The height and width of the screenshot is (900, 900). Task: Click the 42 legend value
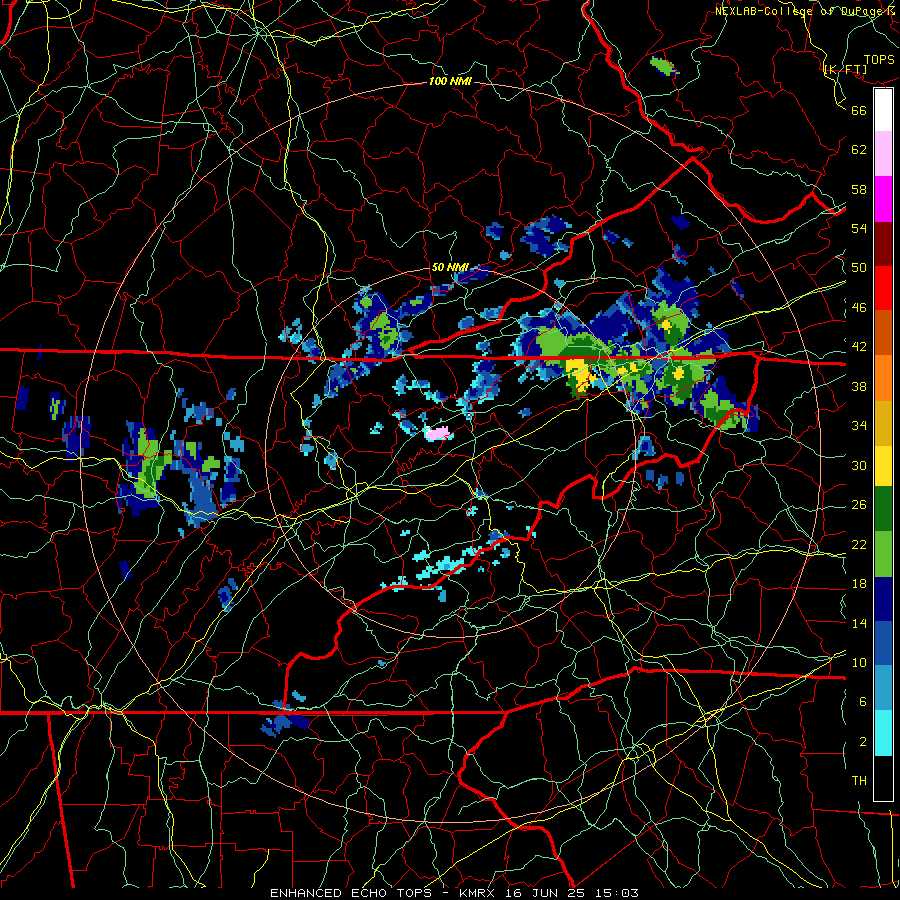click(859, 347)
